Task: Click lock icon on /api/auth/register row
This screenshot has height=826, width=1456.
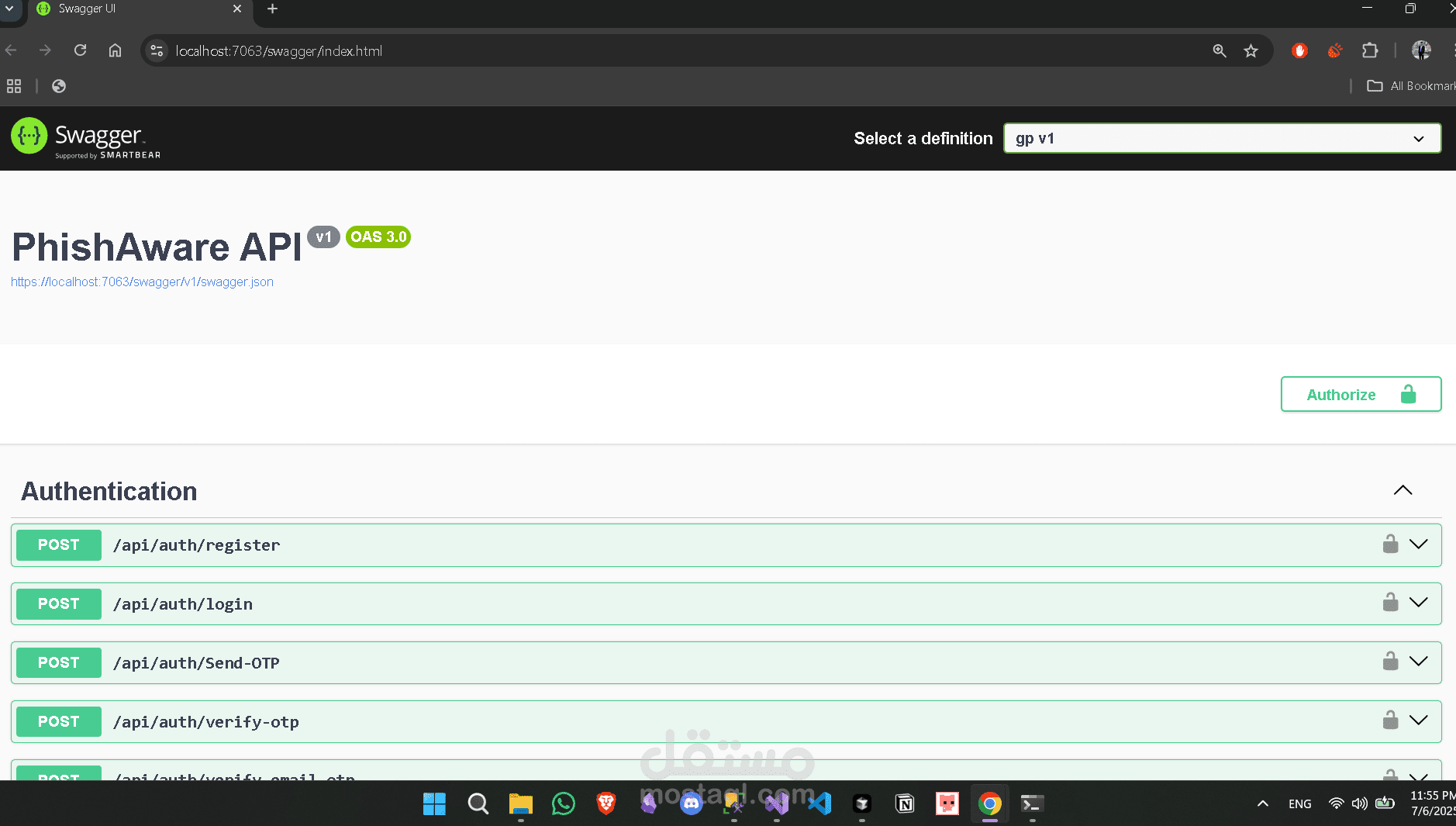Action: [1390, 544]
